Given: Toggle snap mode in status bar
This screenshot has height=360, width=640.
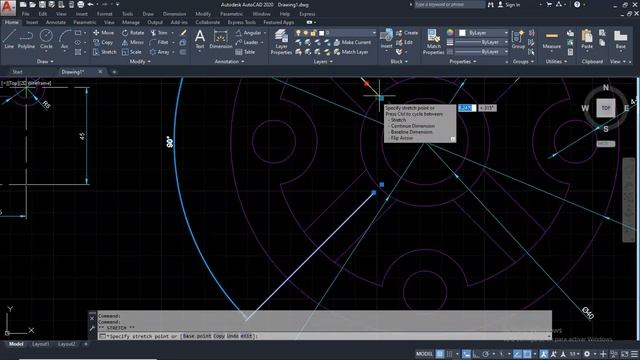Looking at the screenshot, I should [x=449, y=354].
